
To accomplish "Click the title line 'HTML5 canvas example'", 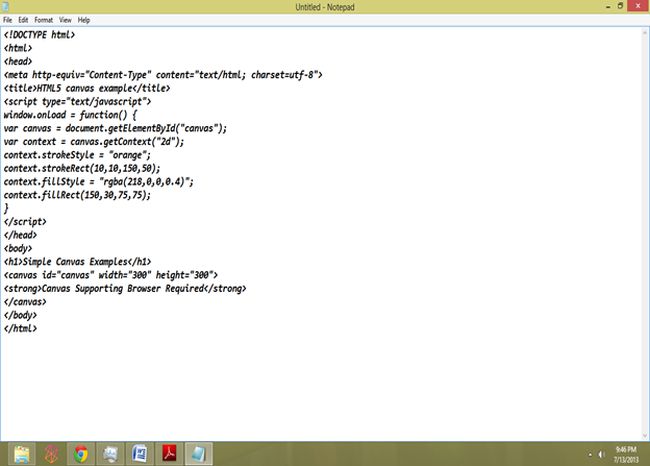I will pyautogui.click(x=87, y=88).
